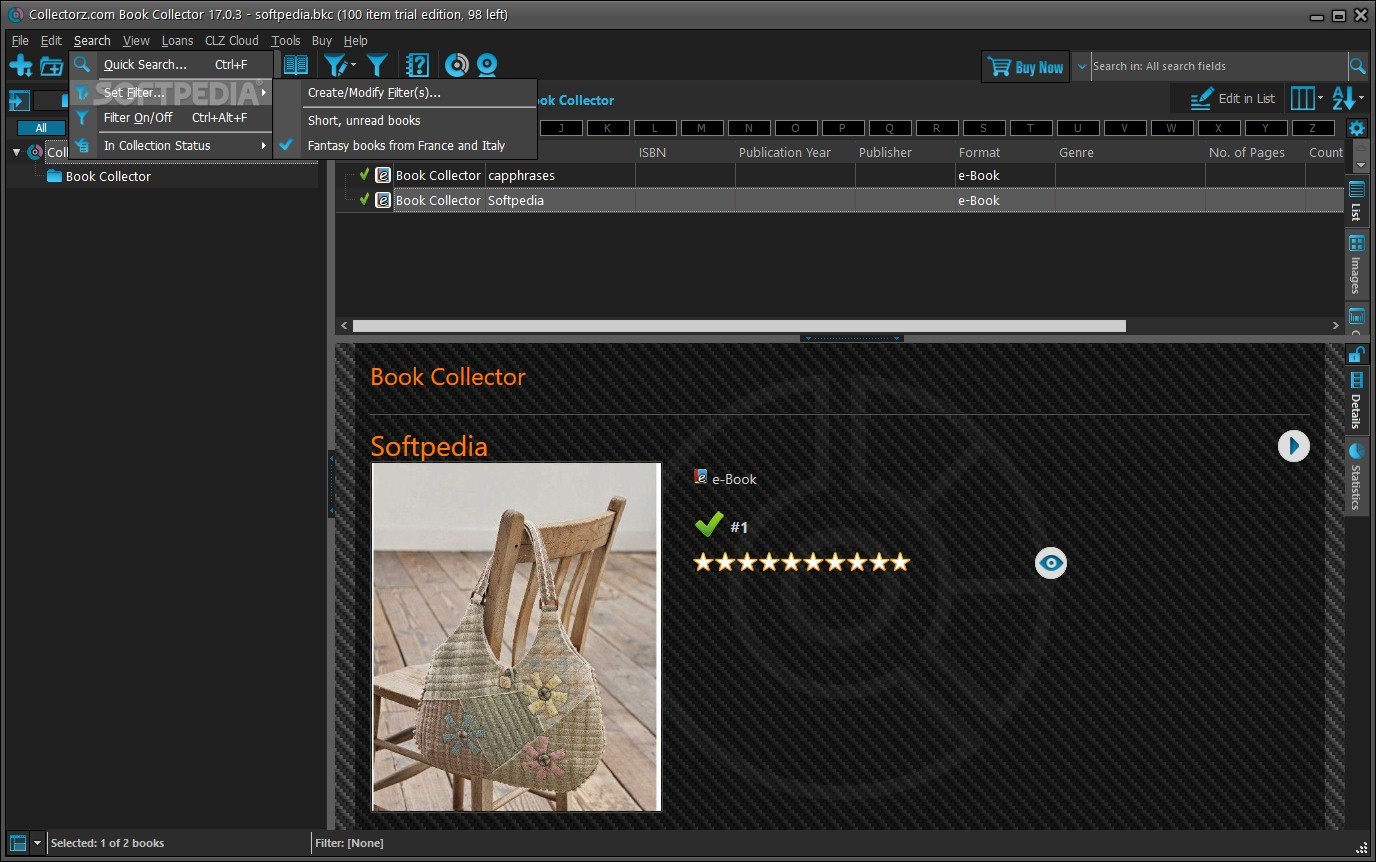Switch to the List side tab
Viewport: 1376px width, 862px height.
1356,201
